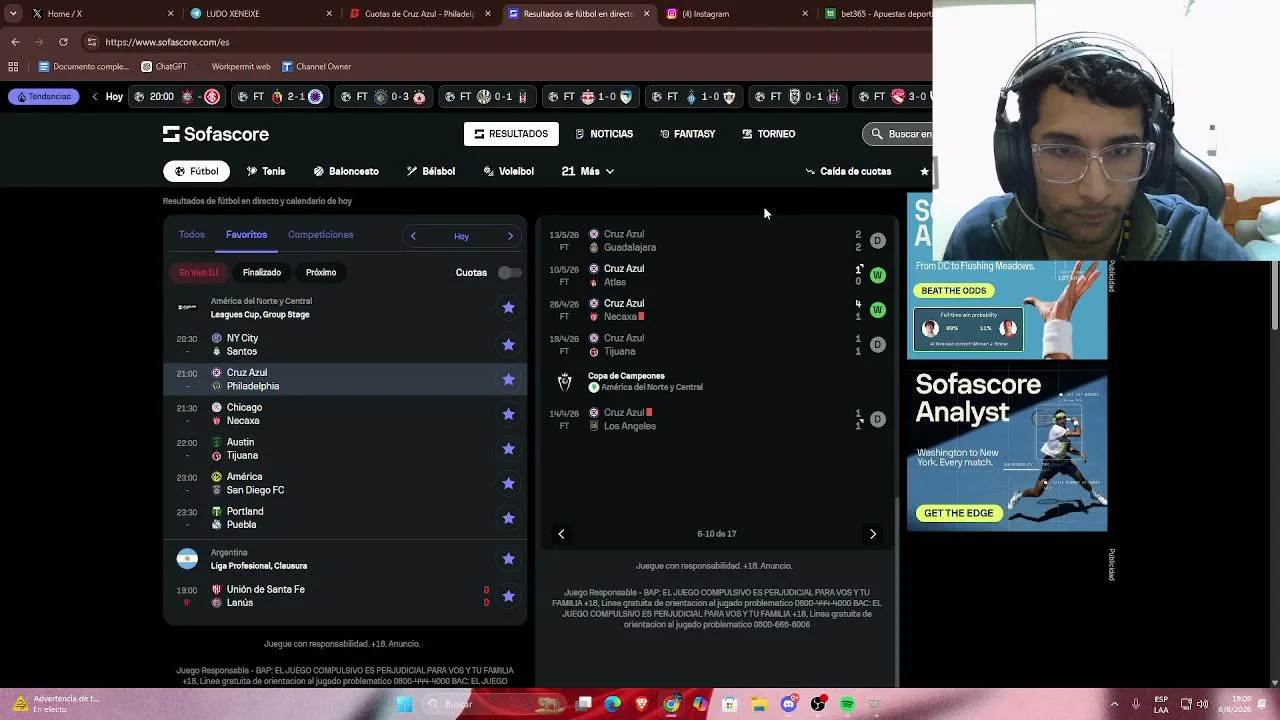
Task: Click the D badge on the Tijuana result
Action: pyautogui.click(x=878, y=345)
